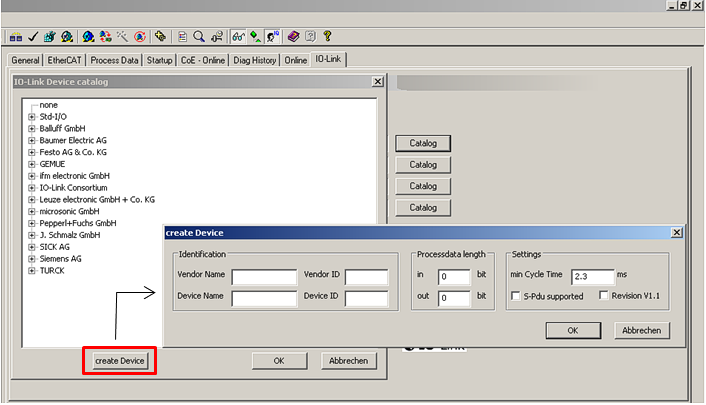Tick the Revision V1.1 checkbox

click(x=604, y=295)
